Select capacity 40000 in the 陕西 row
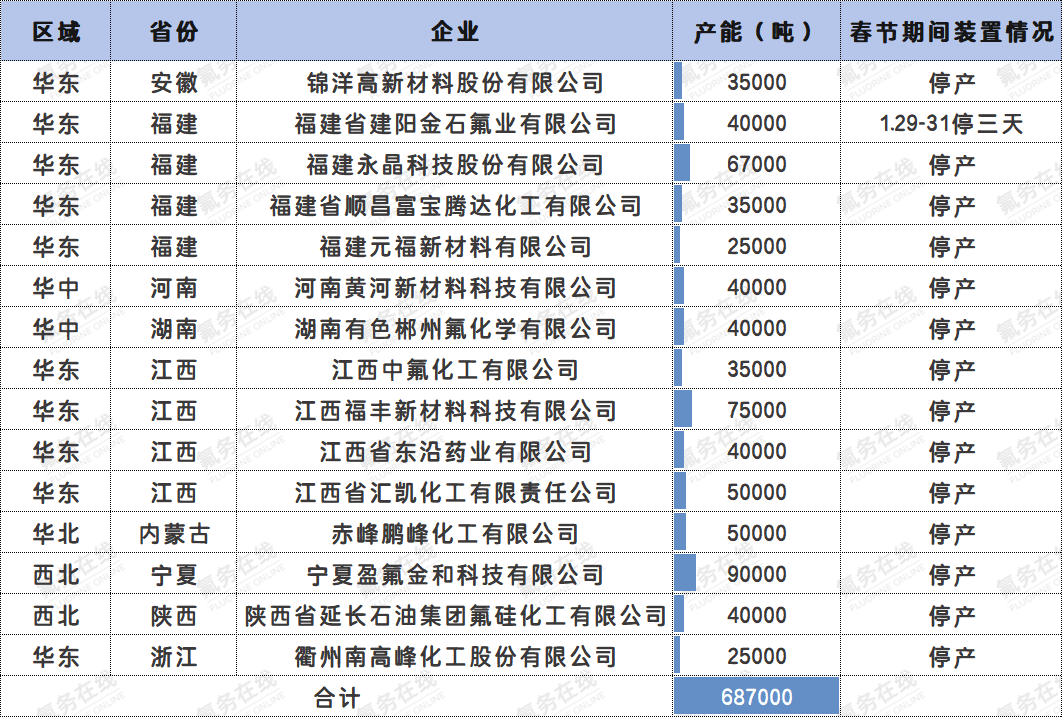The width and height of the screenshot is (1062, 717). coord(757,616)
